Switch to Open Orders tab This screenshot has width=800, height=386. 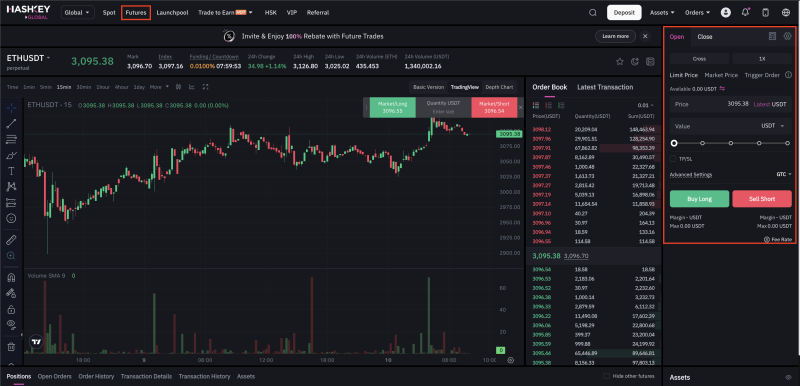click(55, 376)
